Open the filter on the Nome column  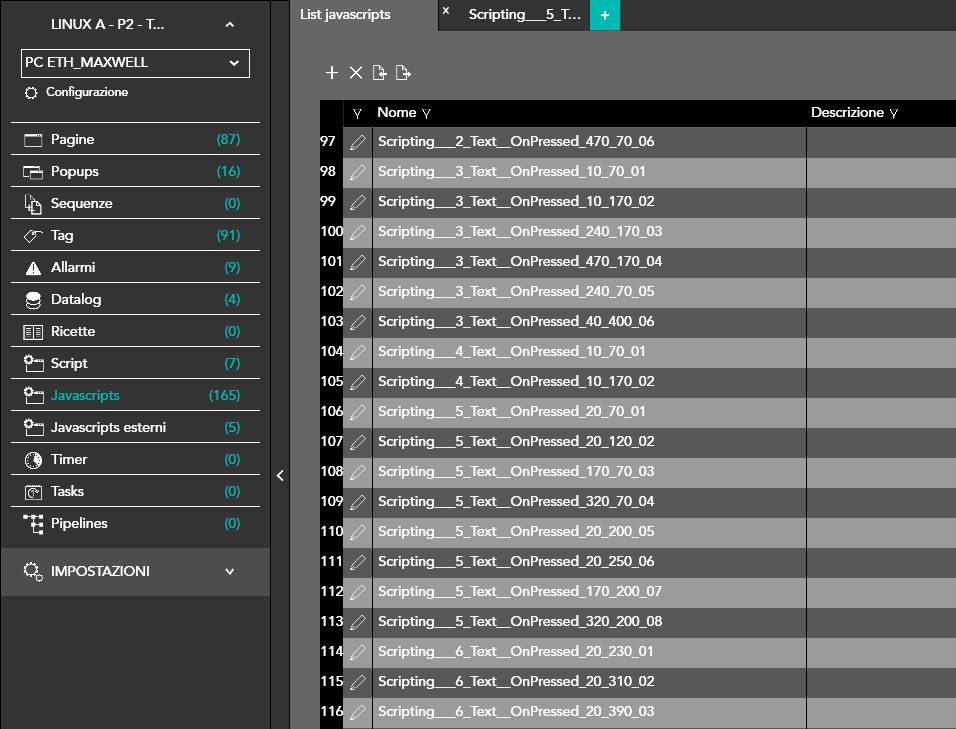[427, 114]
